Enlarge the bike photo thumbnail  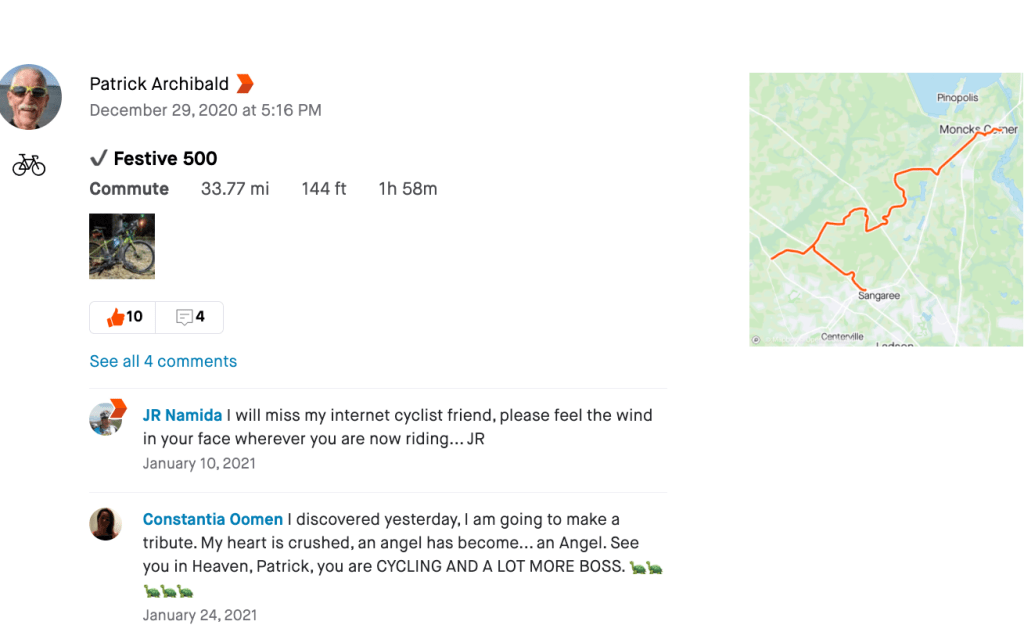pyautogui.click(x=122, y=245)
